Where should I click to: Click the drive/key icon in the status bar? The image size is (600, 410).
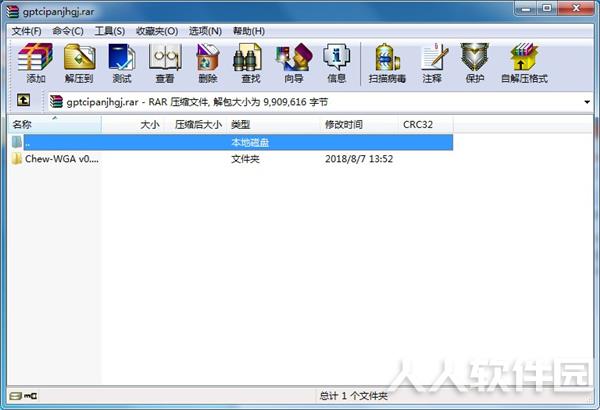point(24,395)
